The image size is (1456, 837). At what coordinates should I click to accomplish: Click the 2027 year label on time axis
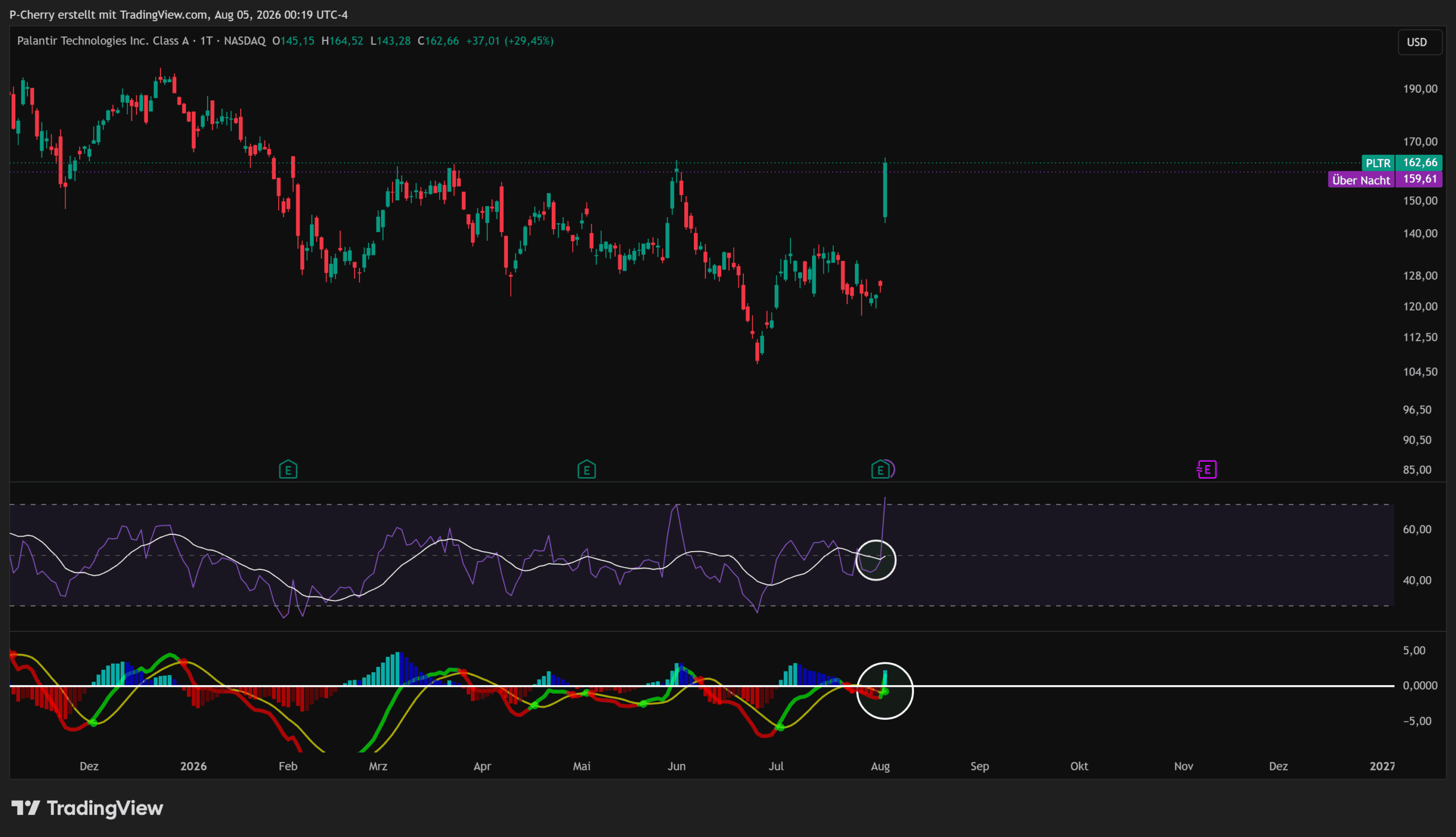[1382, 766]
